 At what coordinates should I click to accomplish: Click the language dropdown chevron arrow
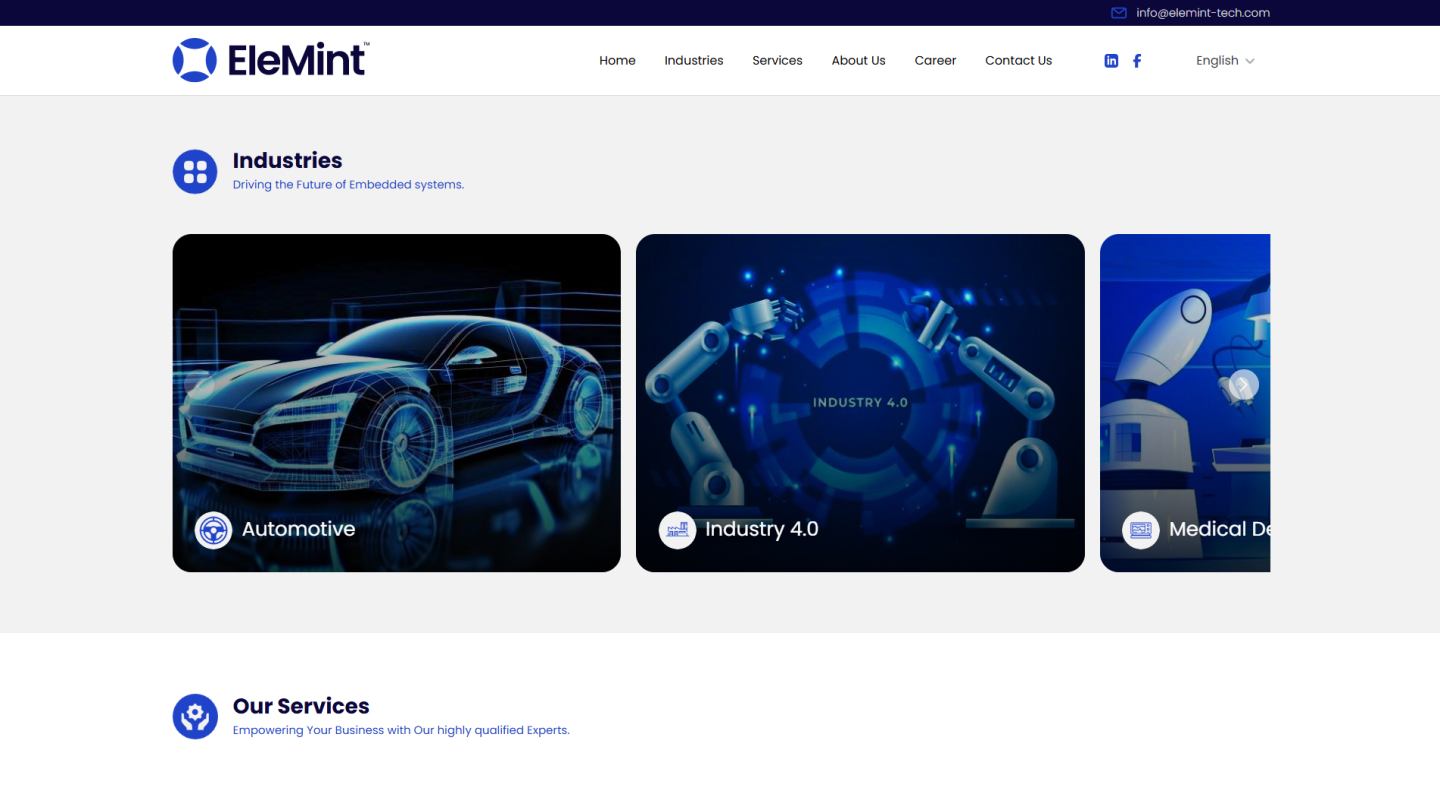tap(1250, 61)
